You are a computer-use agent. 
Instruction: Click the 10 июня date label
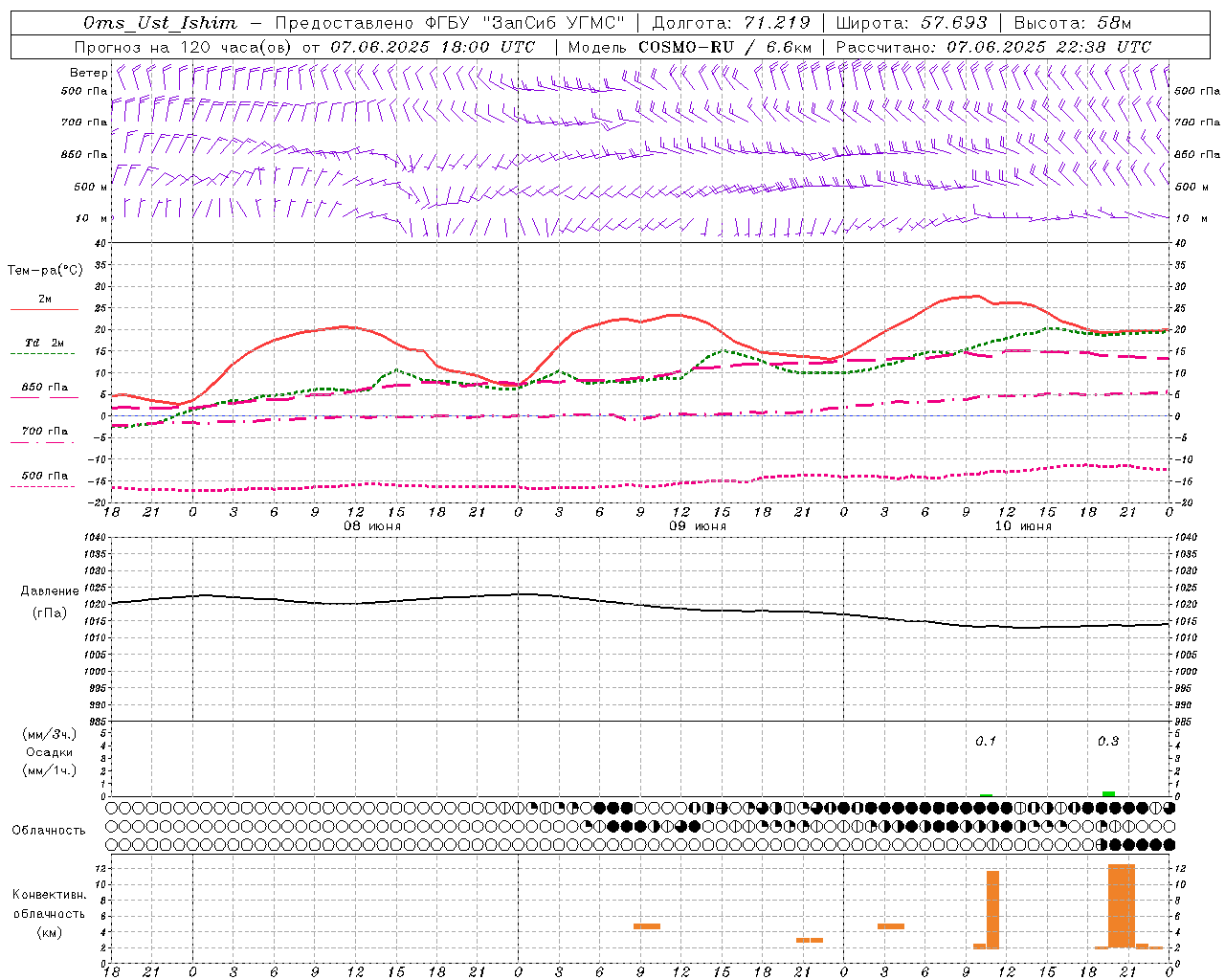1023,526
